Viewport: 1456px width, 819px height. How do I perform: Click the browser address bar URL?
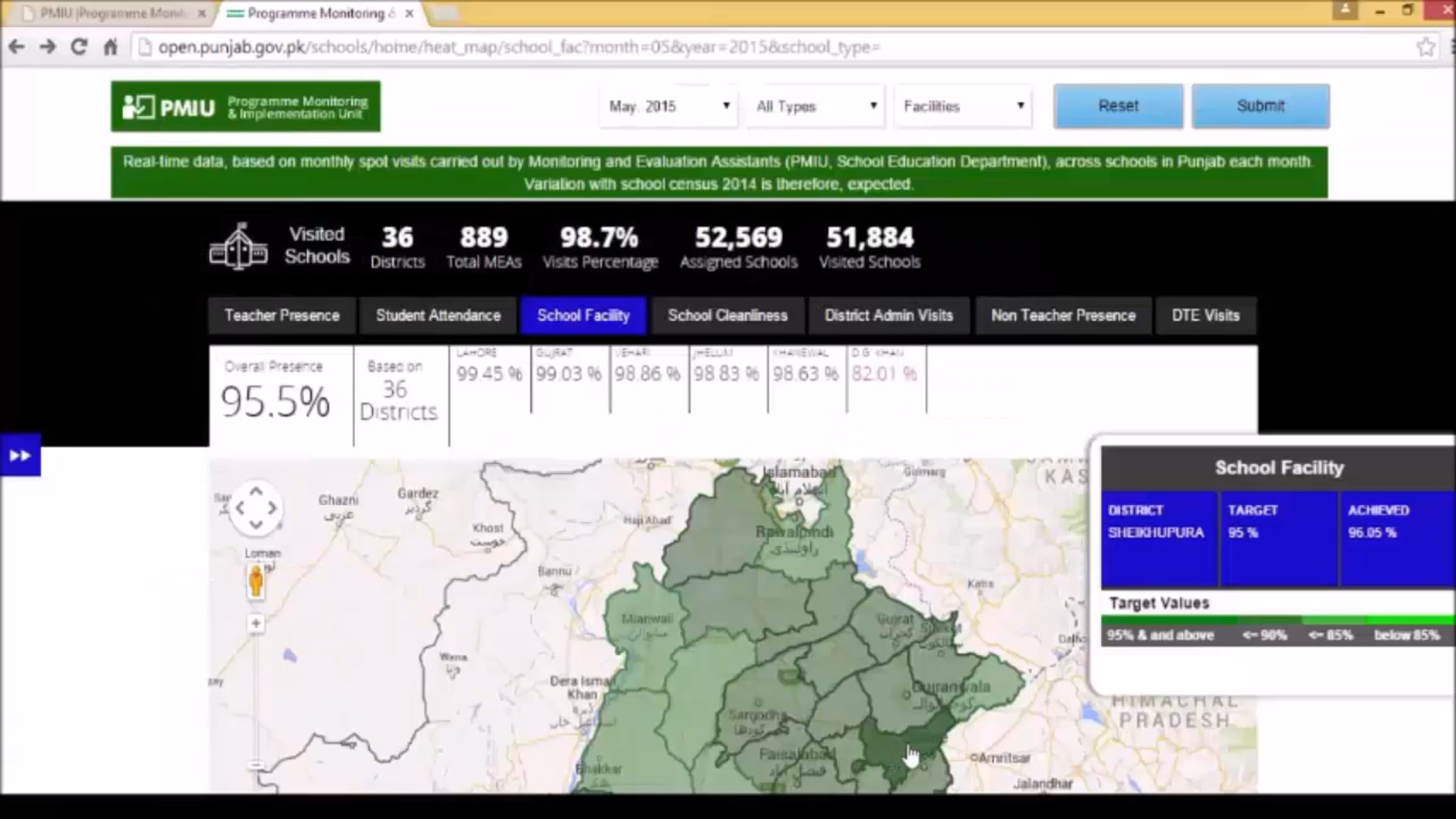519,47
